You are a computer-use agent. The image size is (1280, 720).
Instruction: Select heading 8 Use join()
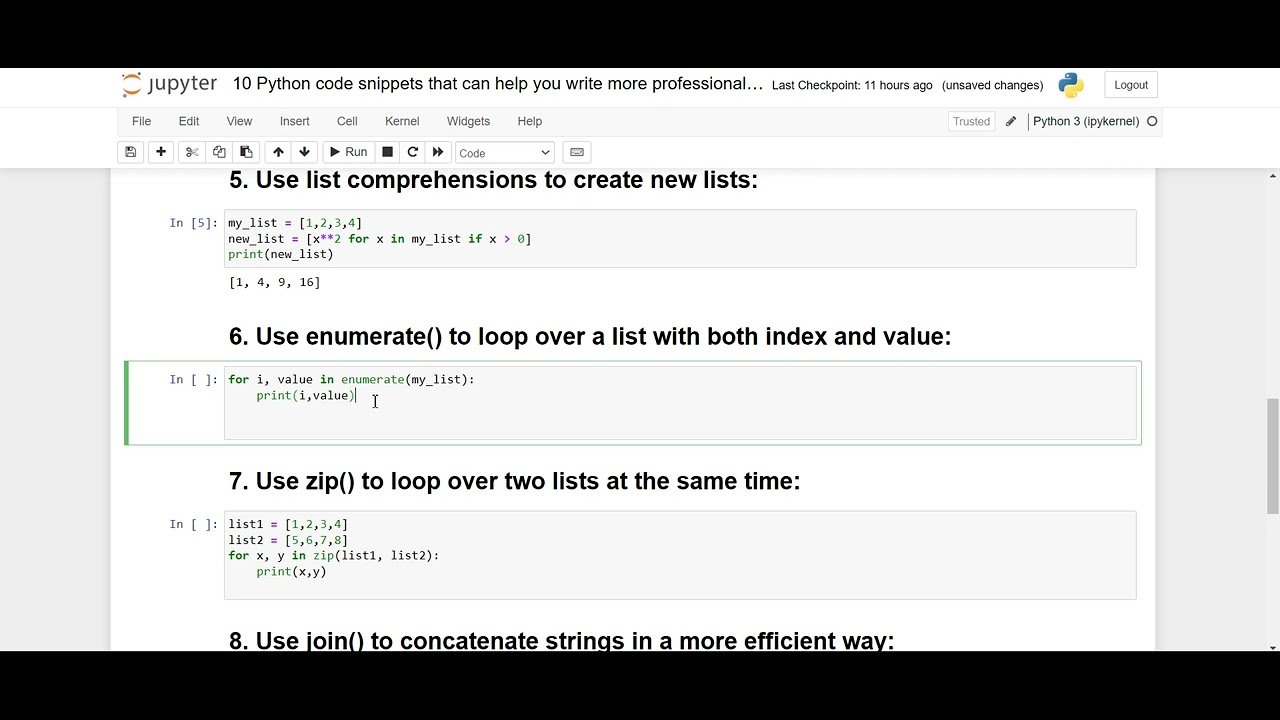[561, 640]
